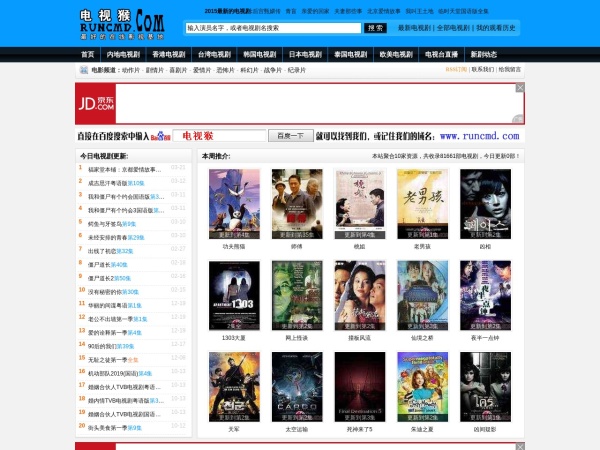Open the 首页 home tab
600x450 pixels.
tap(88, 54)
